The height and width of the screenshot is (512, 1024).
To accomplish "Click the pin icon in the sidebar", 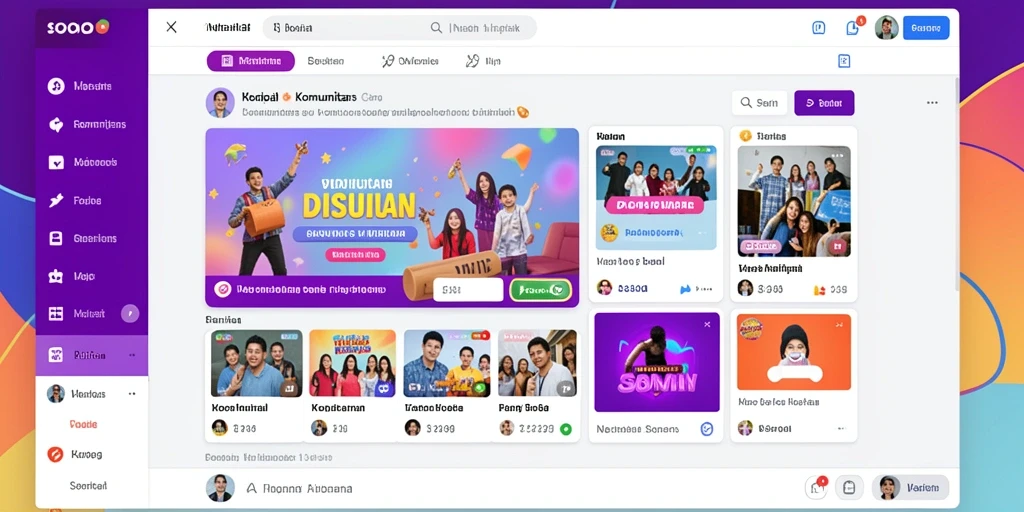I will click(56, 200).
